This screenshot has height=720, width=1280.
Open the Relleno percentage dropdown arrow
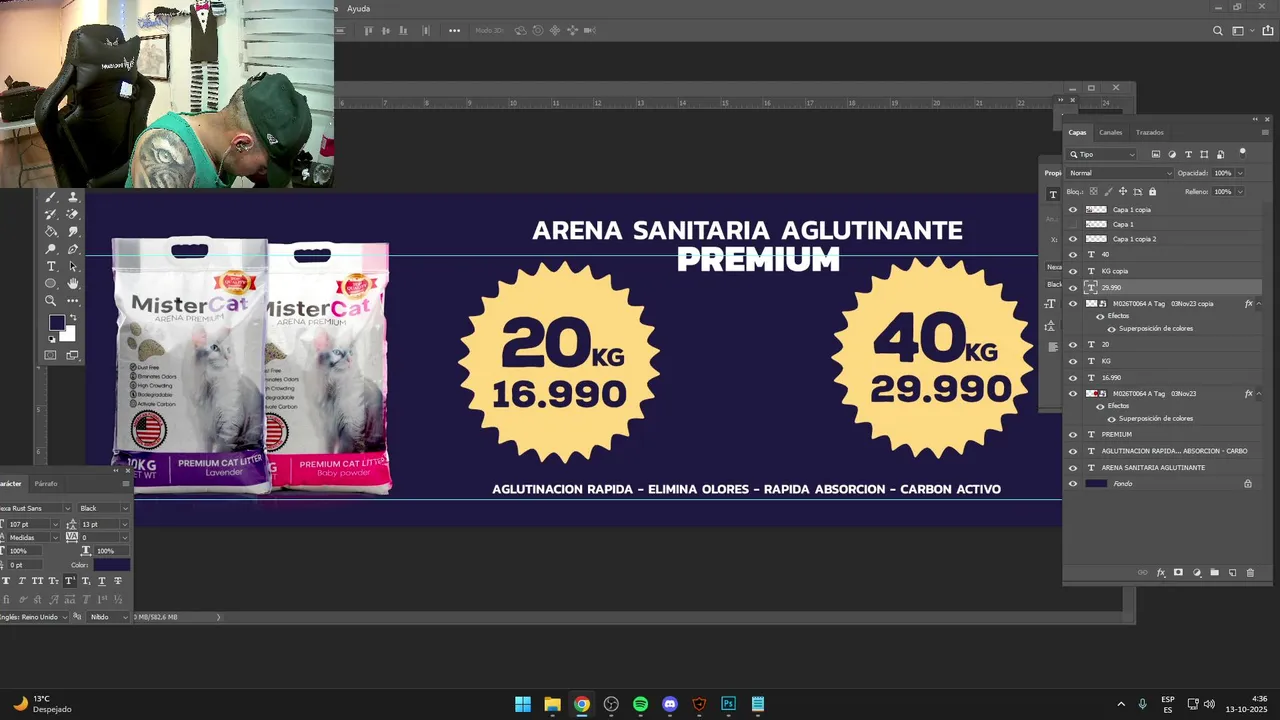click(x=1240, y=192)
